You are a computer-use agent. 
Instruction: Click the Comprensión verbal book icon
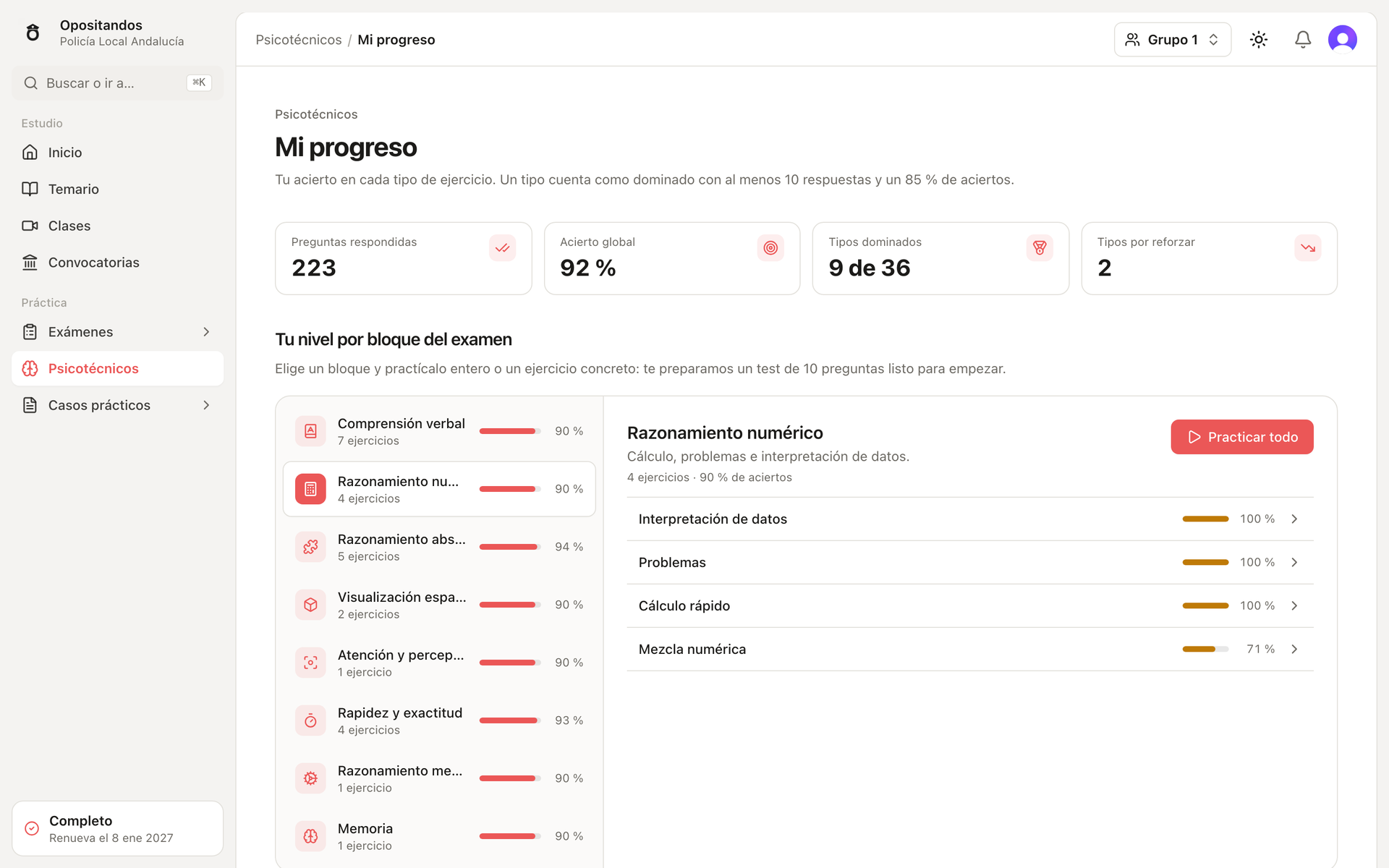coord(310,431)
